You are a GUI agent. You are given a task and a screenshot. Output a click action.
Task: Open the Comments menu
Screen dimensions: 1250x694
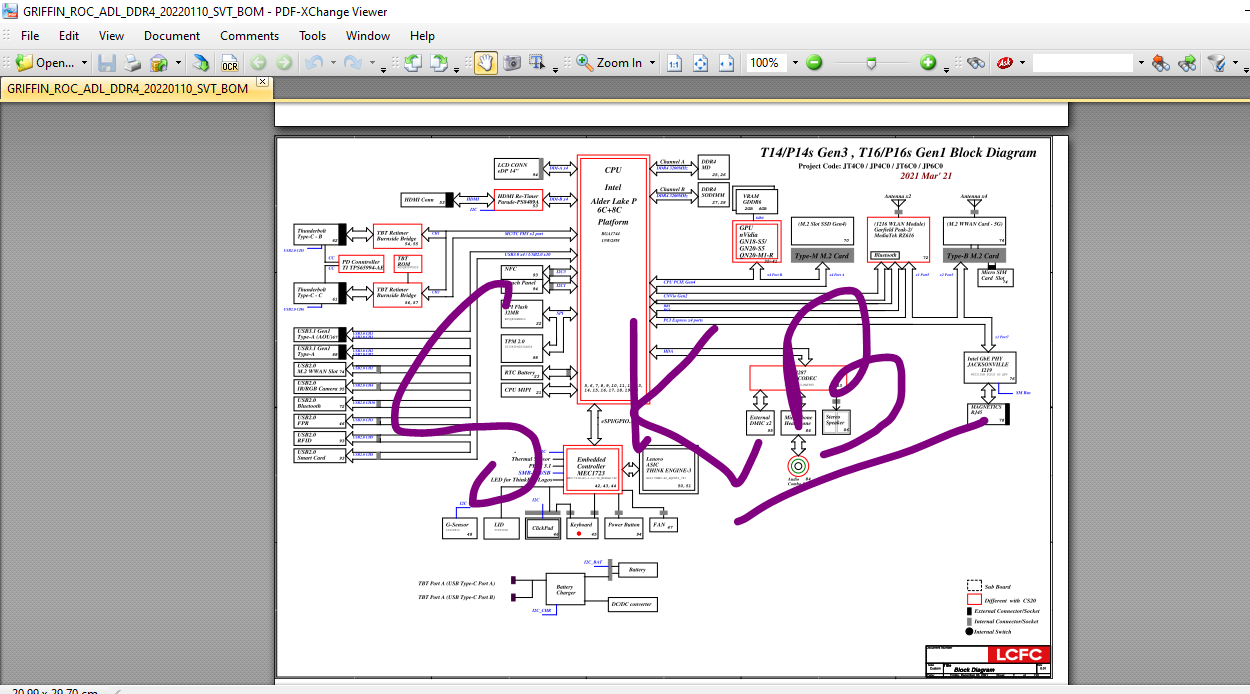[x=250, y=35]
